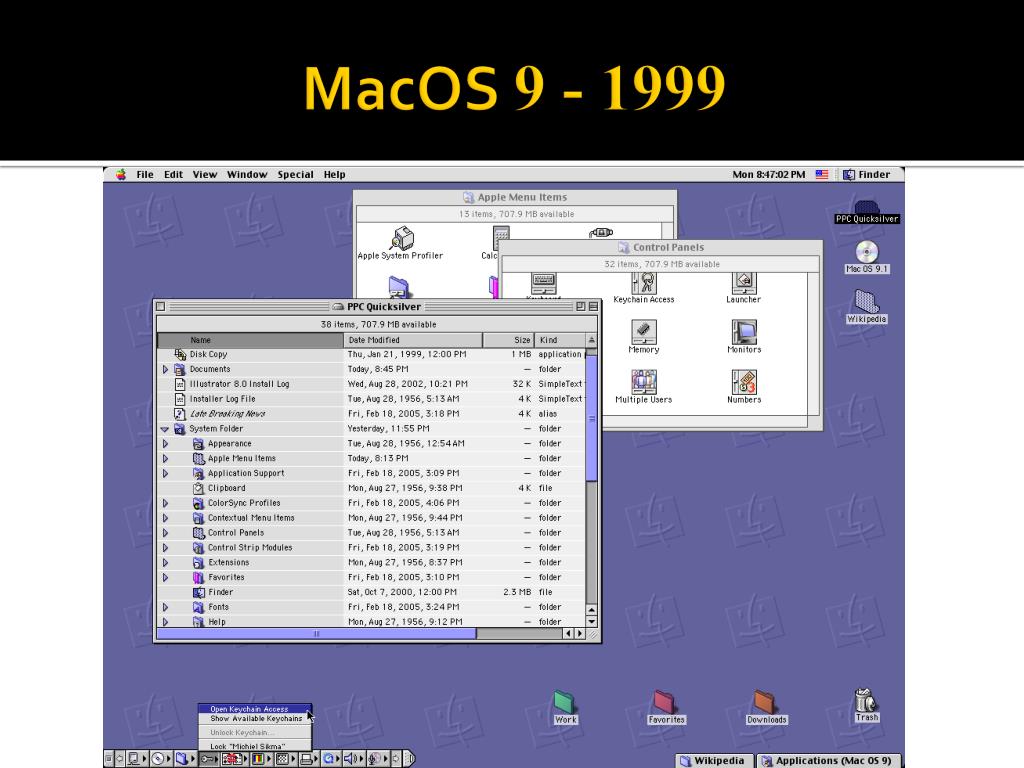Click the monitor color depth strip module
Viewport: 1024px width, 768px height.
pos(260,759)
